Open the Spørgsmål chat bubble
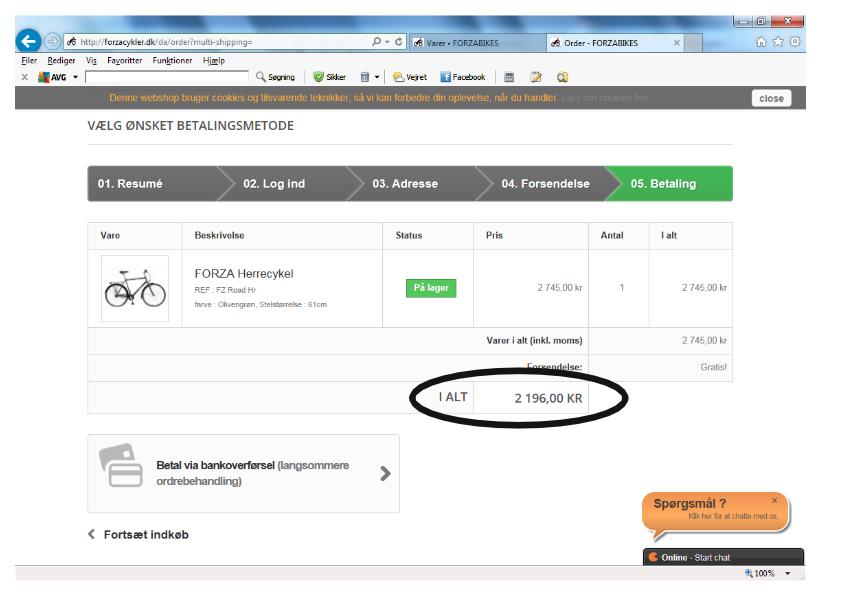This screenshot has width=842, height=595. click(715, 513)
